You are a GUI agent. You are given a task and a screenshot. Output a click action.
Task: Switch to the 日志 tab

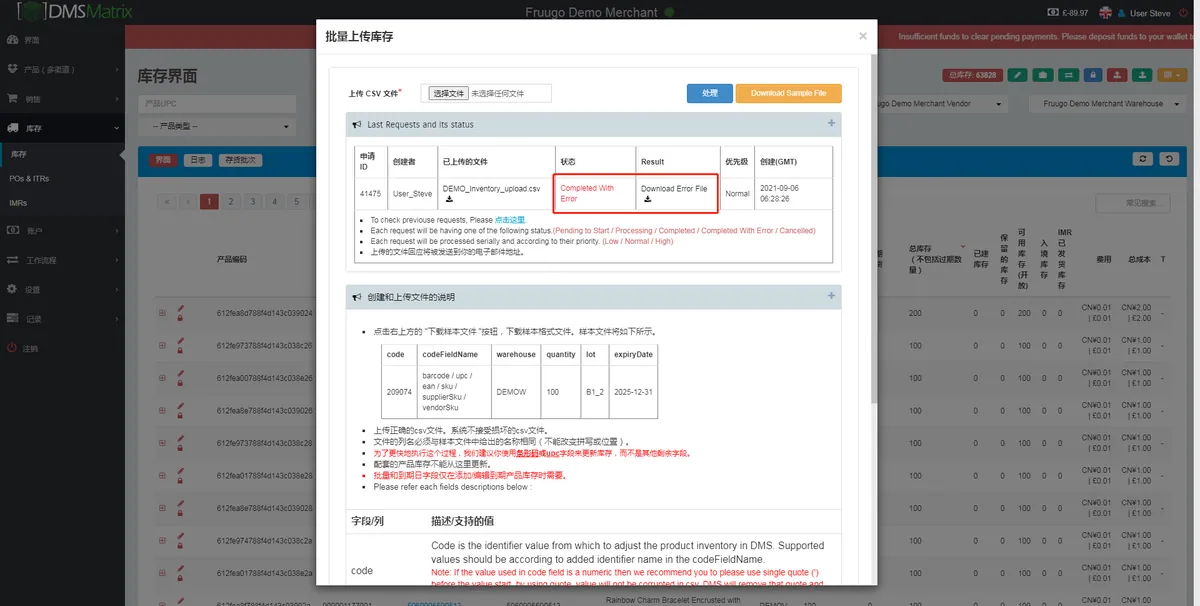coord(198,160)
